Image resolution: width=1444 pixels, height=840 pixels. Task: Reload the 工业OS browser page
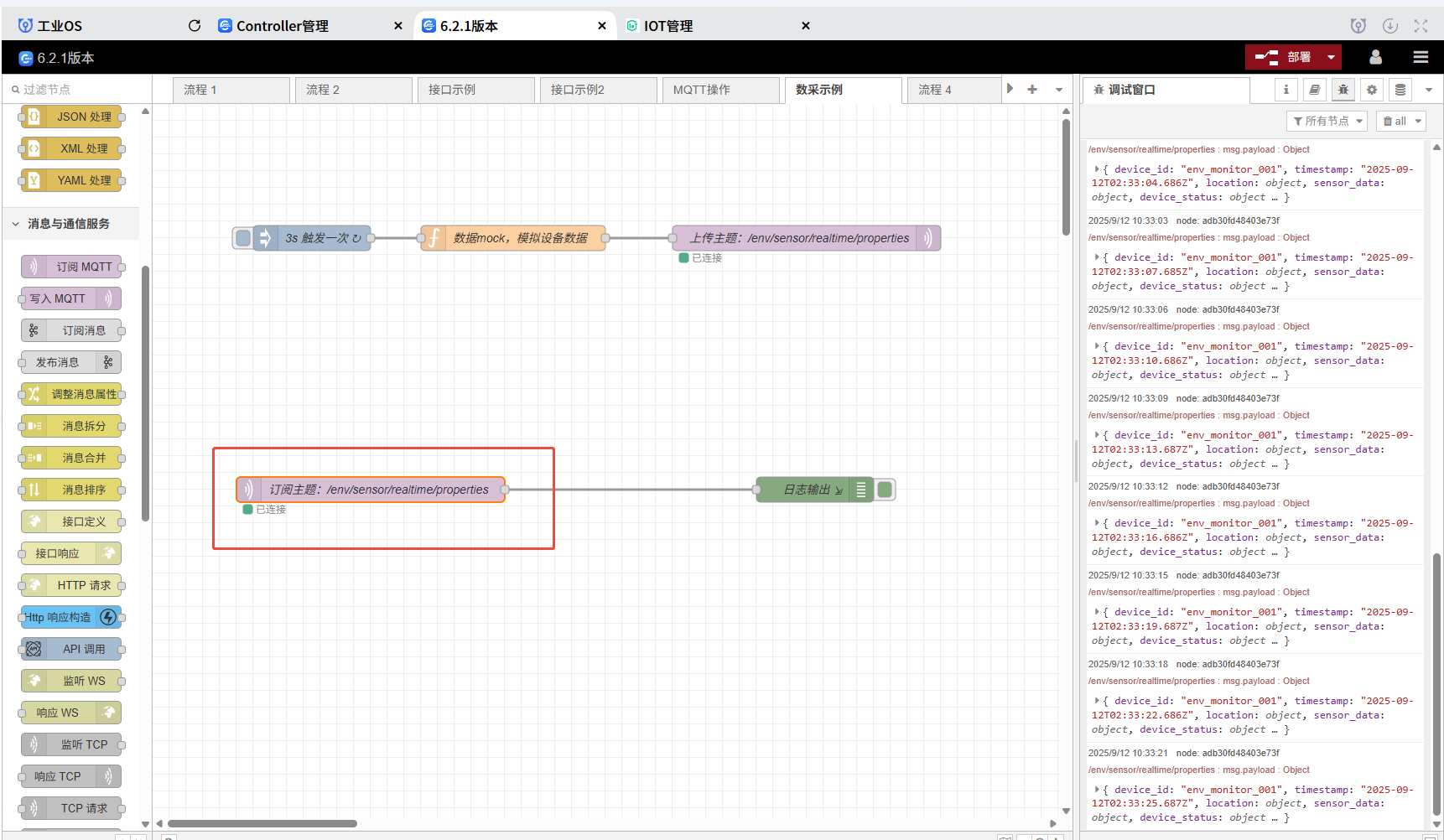[x=195, y=26]
